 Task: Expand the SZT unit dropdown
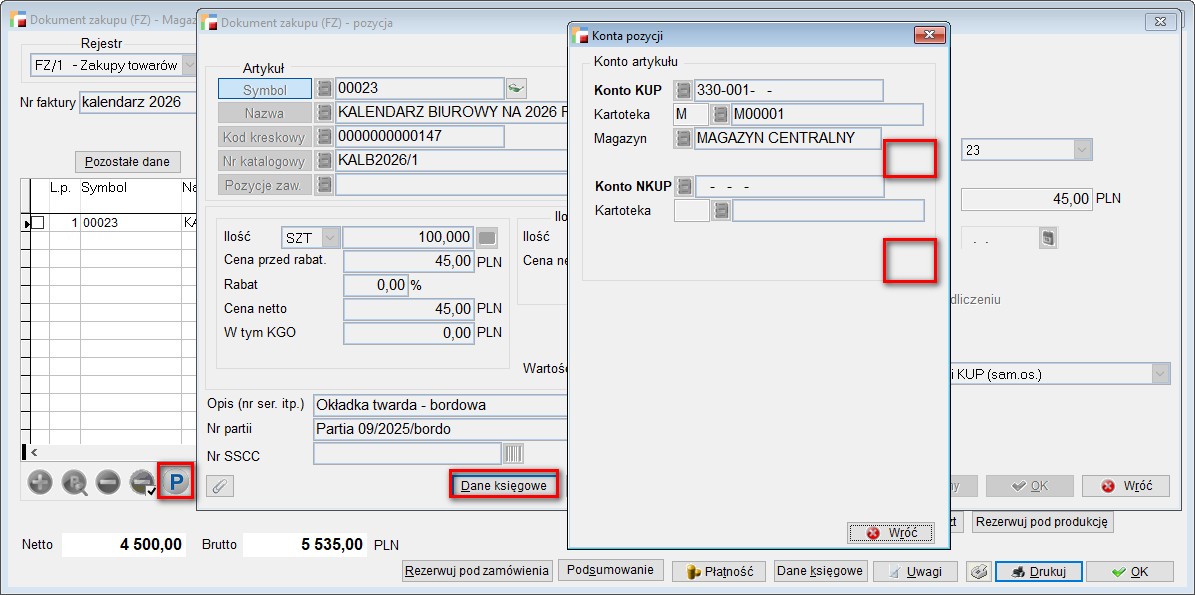point(329,237)
